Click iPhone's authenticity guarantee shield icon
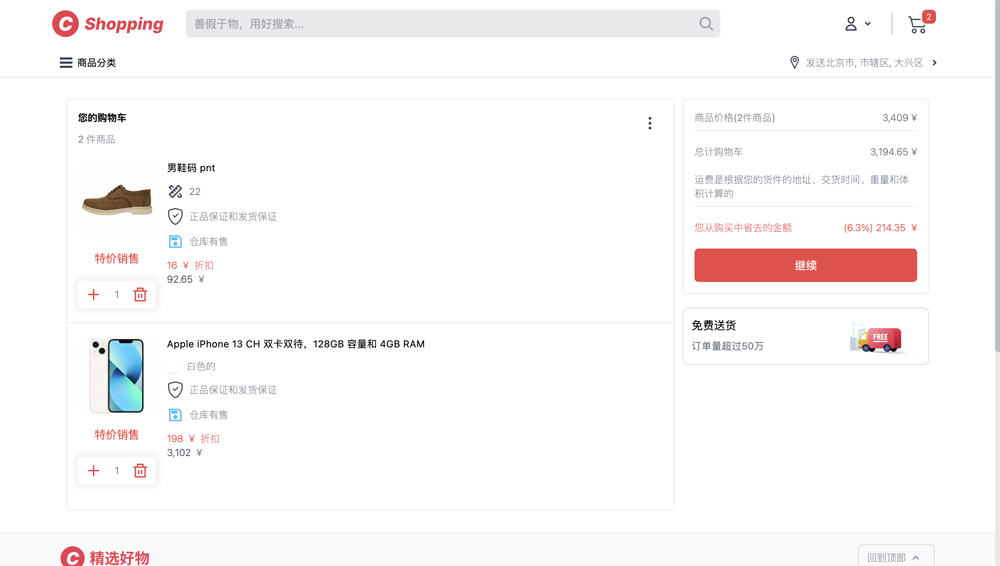 click(x=175, y=390)
